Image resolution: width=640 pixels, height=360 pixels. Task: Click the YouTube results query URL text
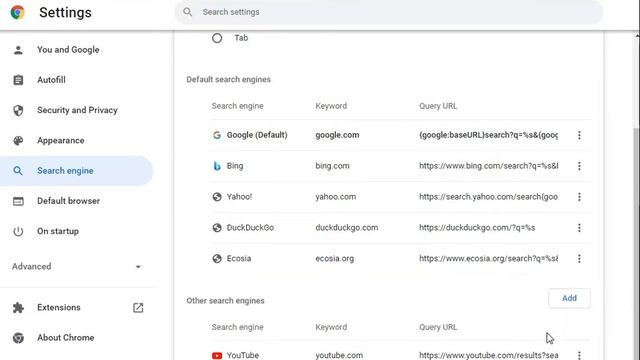(489, 356)
